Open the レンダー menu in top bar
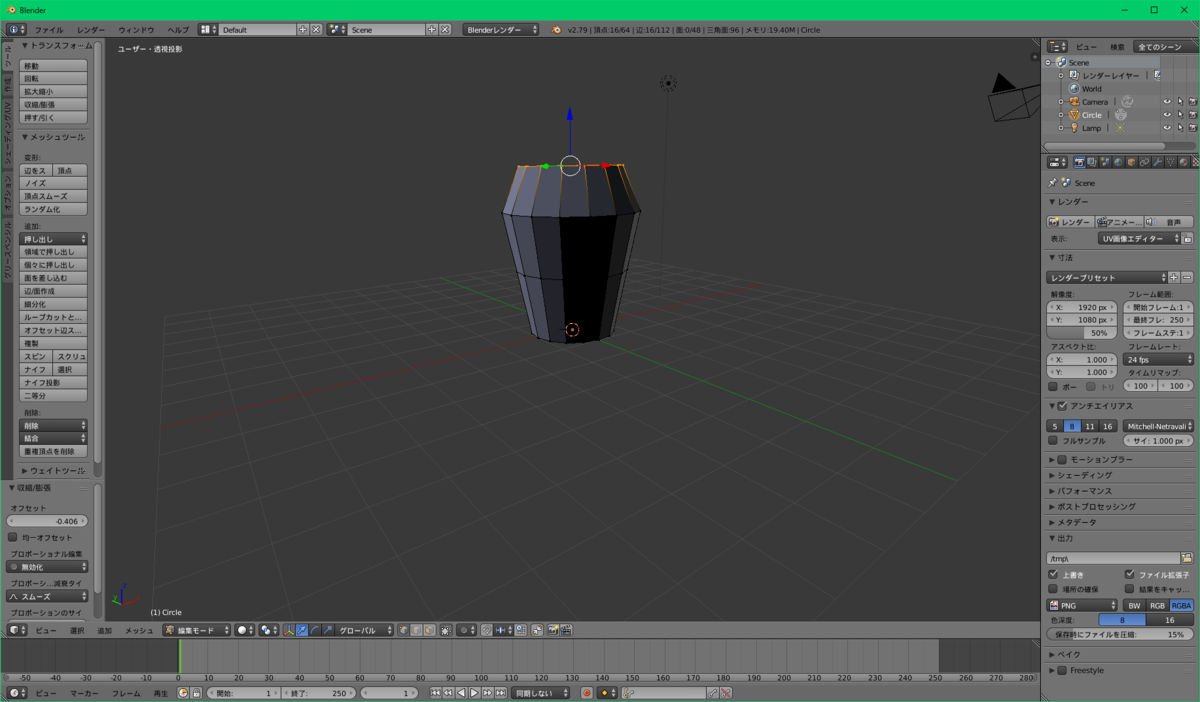 coord(90,30)
